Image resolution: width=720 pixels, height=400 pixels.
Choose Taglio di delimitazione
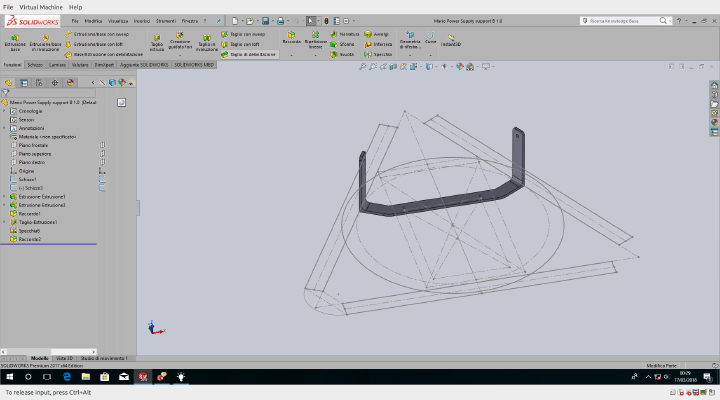click(248, 54)
